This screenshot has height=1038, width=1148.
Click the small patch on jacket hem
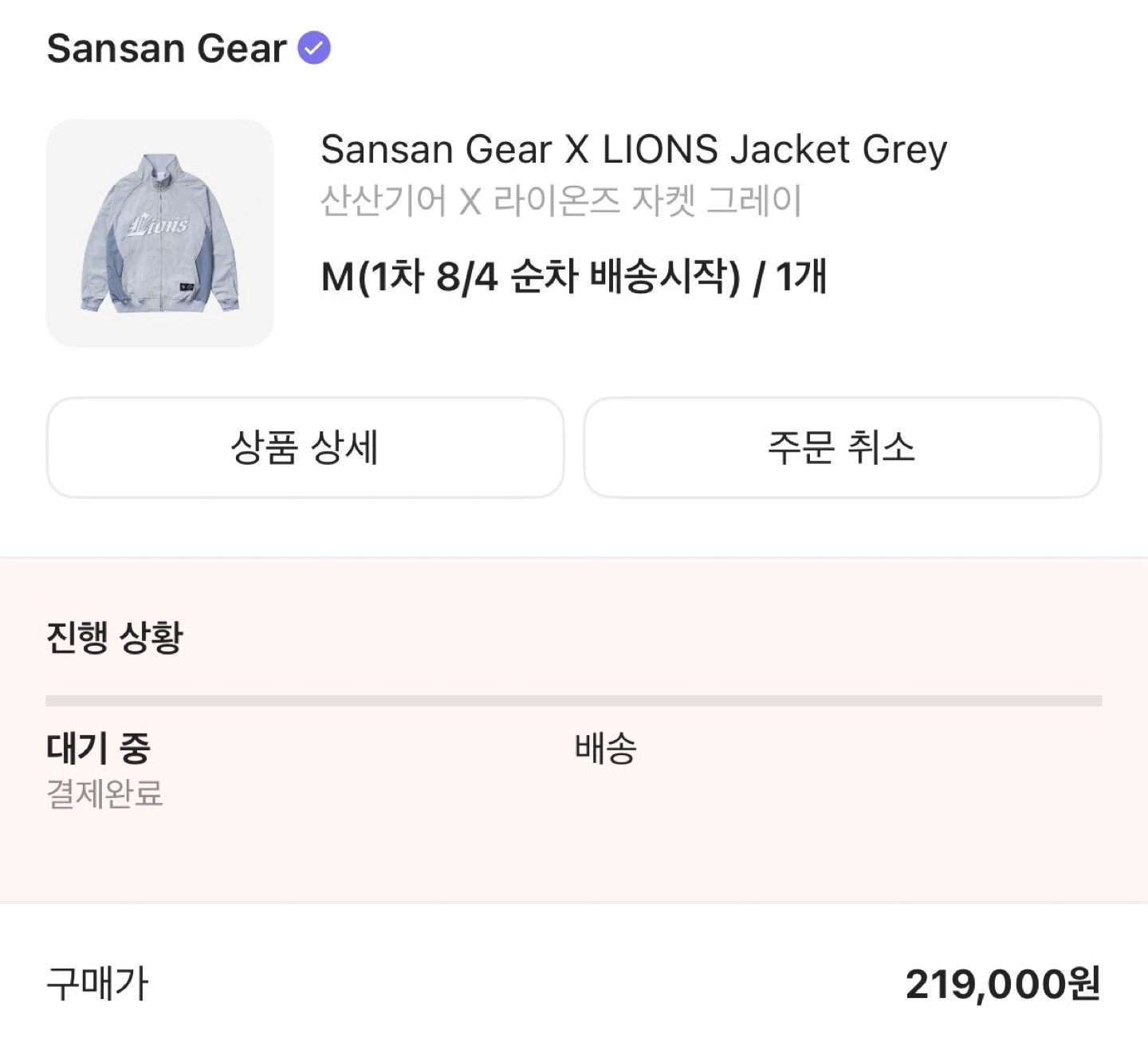(186, 285)
